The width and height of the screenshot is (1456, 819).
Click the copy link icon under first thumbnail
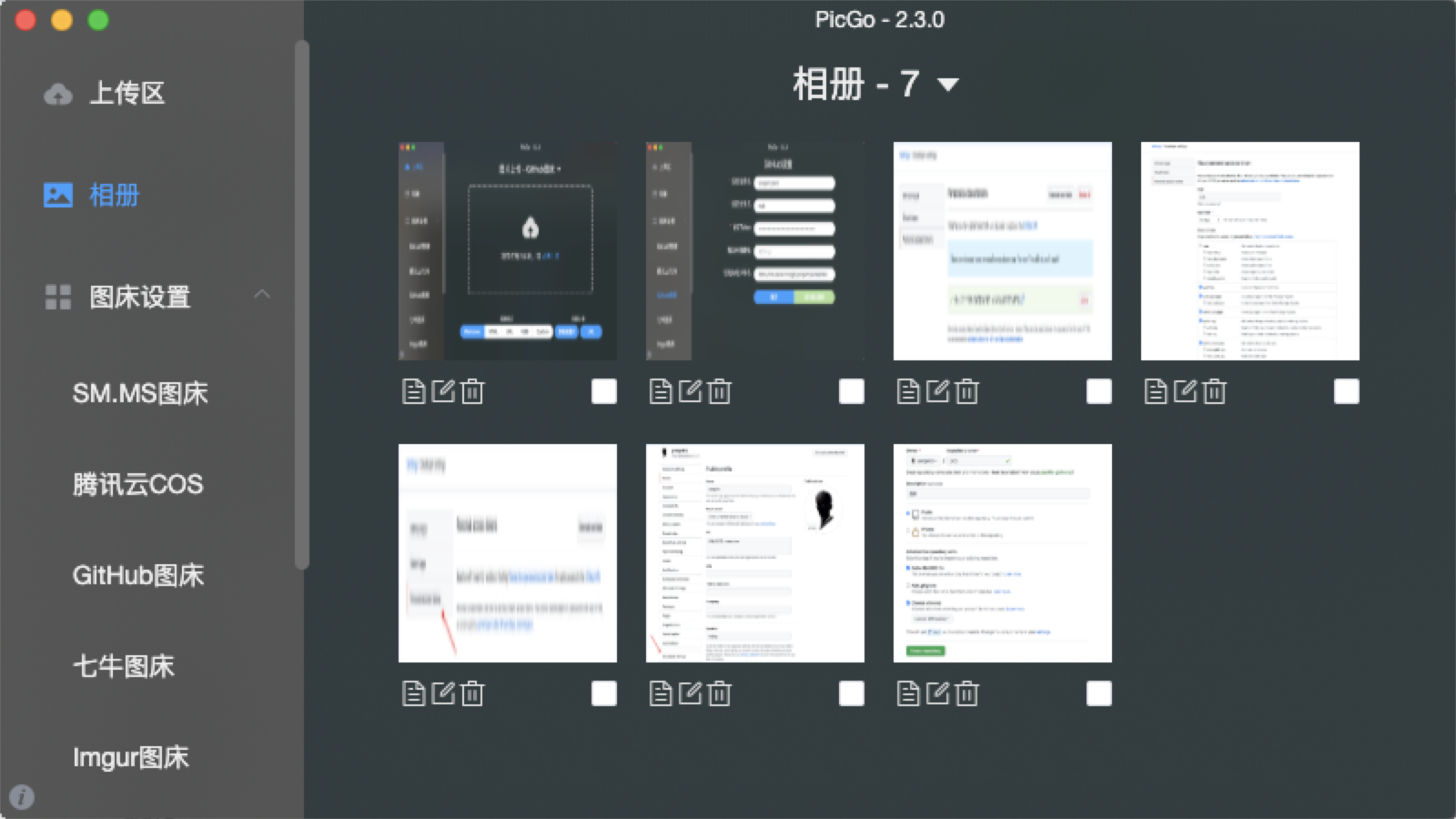(413, 391)
